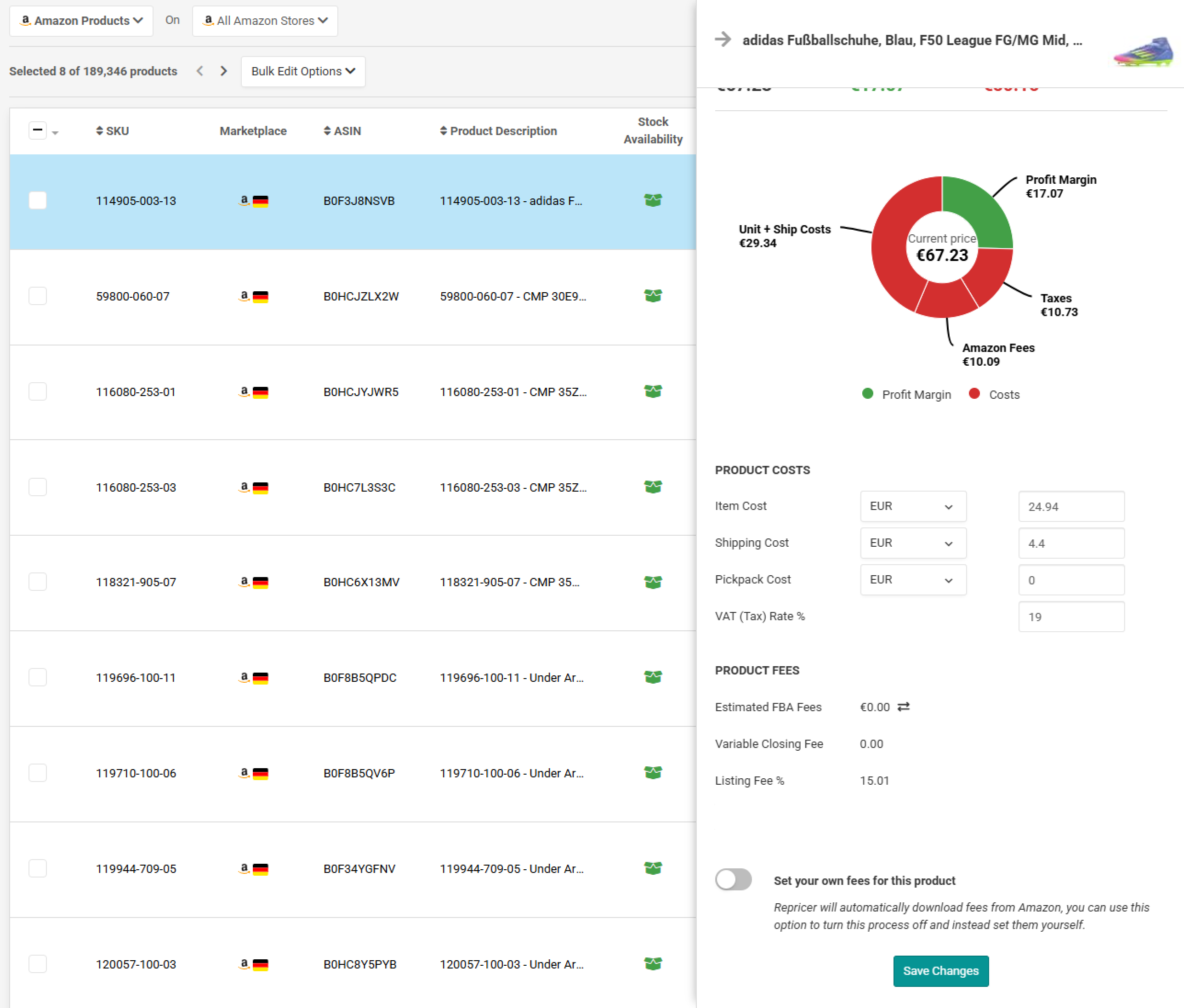The image size is (1184, 1008).
Task: Expand All Amazon Stores selector
Action: coord(265,21)
